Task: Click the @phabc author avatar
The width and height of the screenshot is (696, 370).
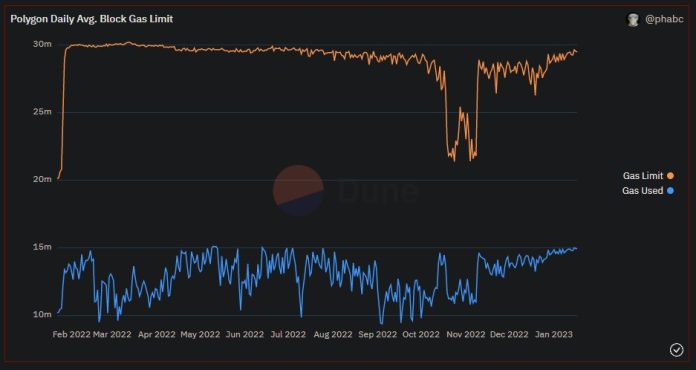Action: click(x=633, y=20)
